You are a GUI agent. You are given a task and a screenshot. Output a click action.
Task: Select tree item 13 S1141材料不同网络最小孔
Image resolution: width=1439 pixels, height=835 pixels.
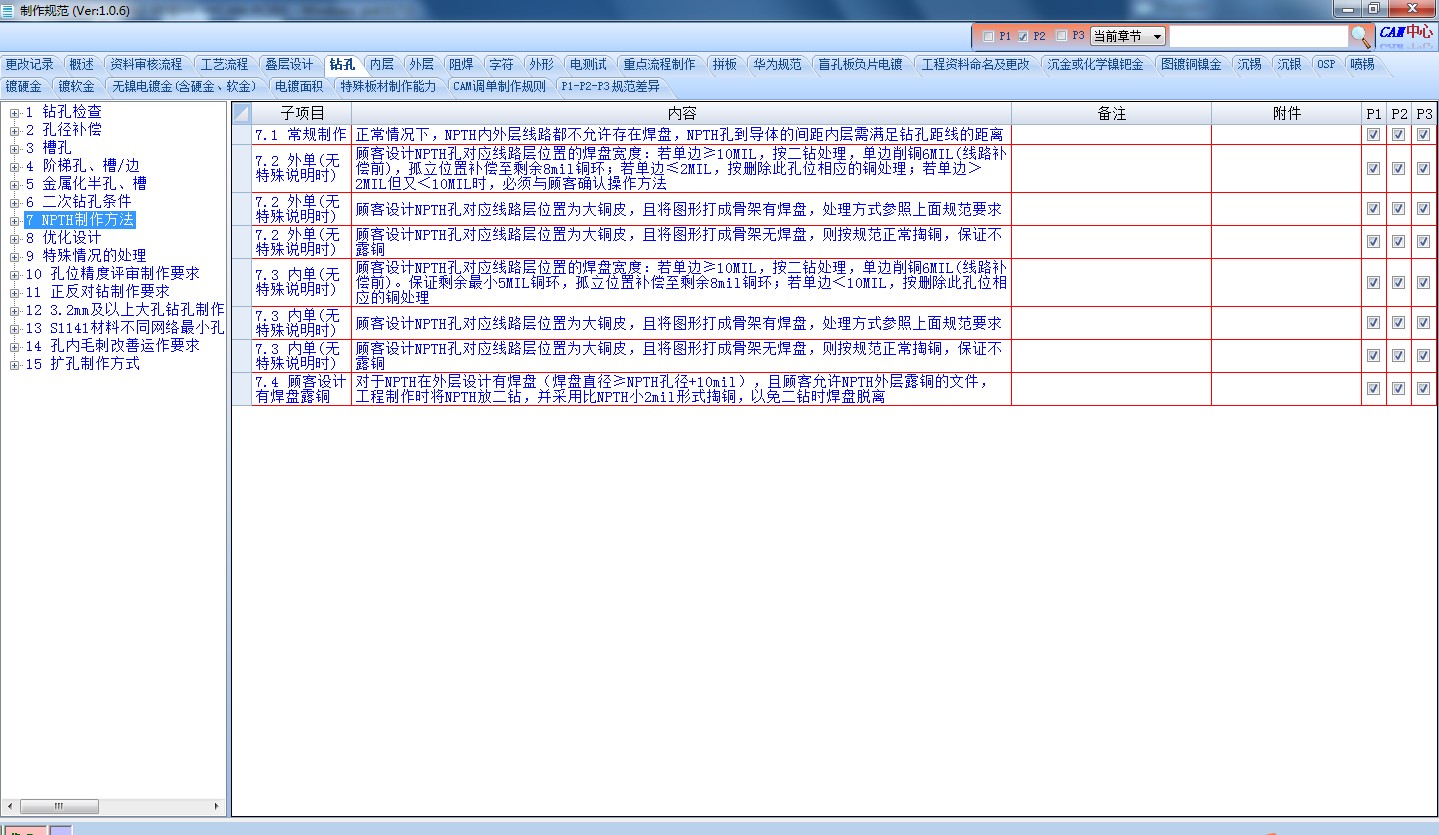click(125, 328)
